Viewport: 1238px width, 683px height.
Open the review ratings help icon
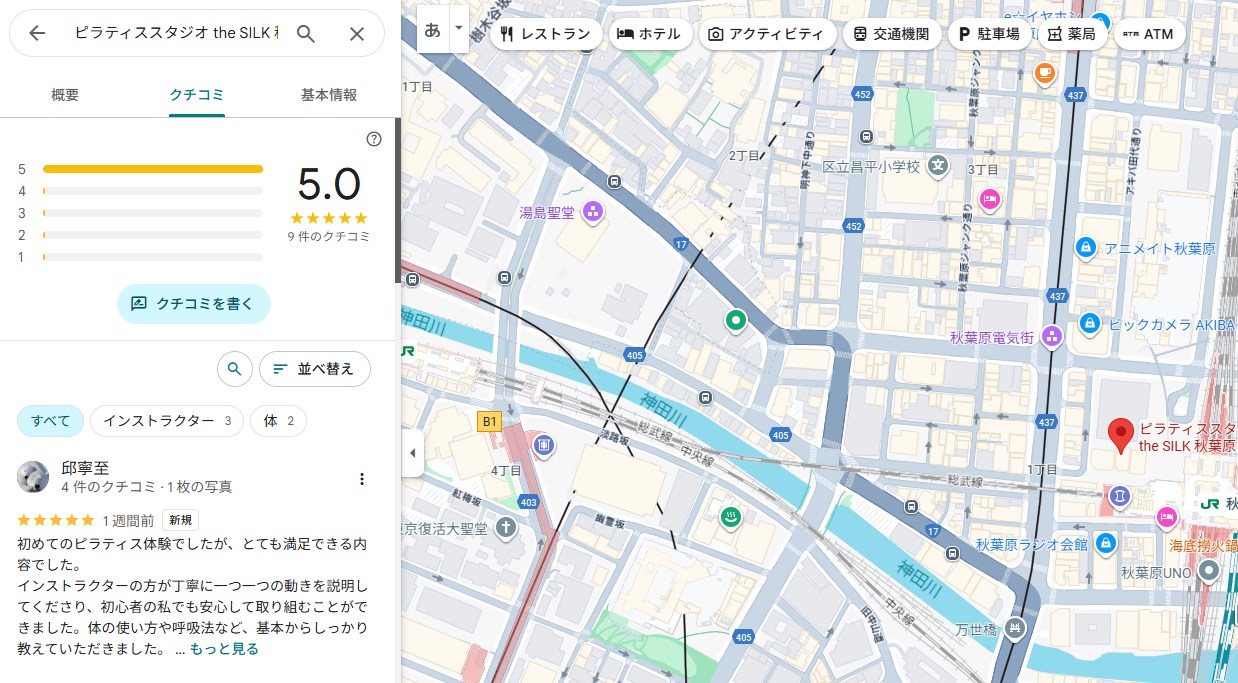point(374,139)
